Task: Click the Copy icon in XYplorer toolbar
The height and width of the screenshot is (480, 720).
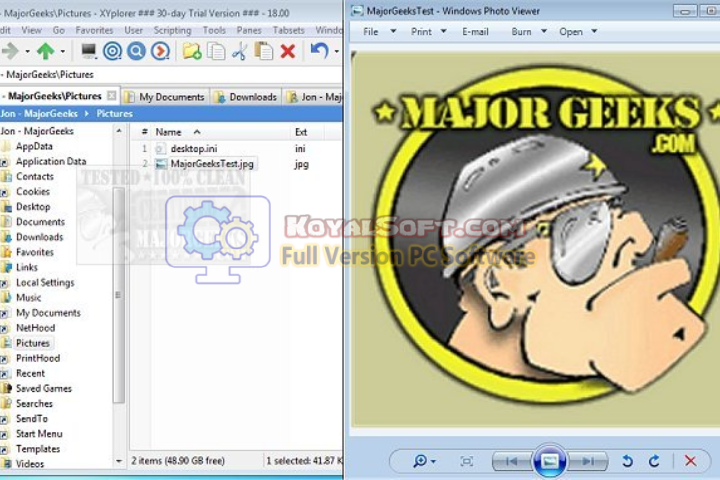Action: point(216,51)
